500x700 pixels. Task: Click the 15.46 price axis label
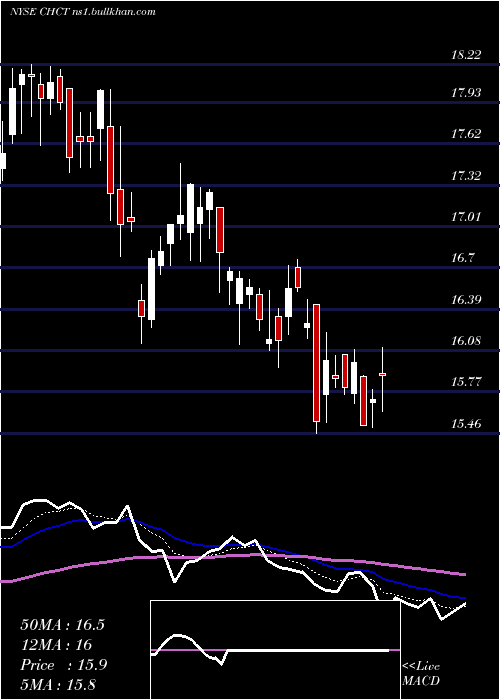click(466, 423)
